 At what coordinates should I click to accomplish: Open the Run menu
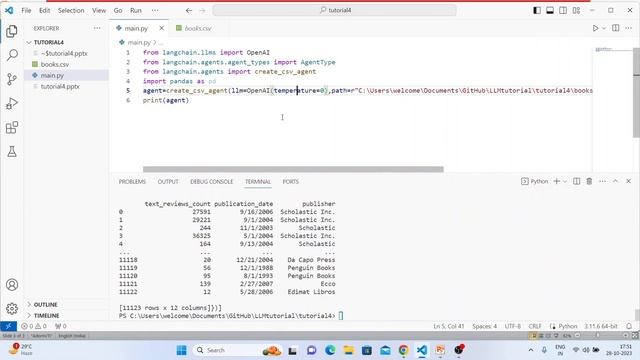coord(136,11)
